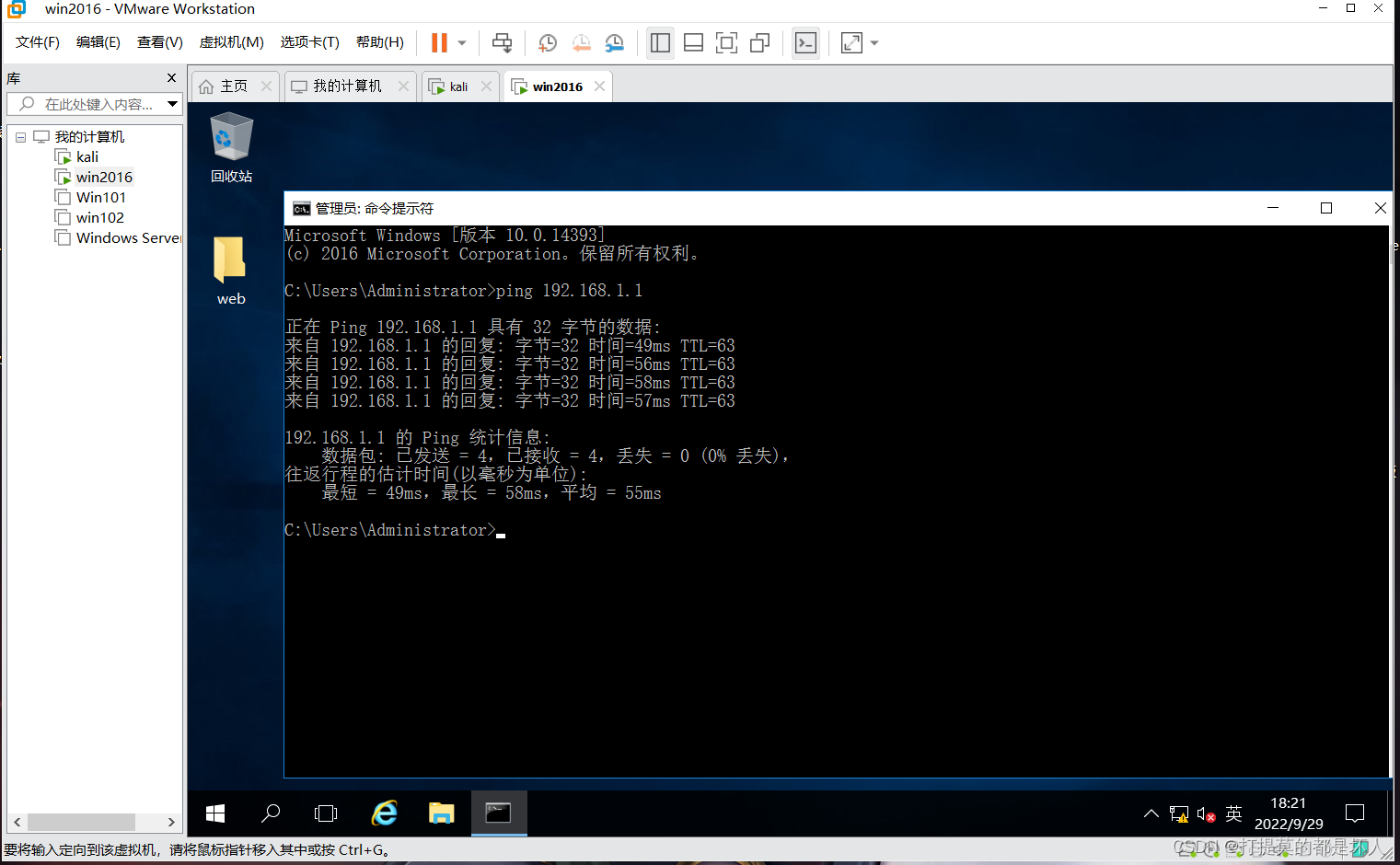Open the console view icon

[805, 42]
